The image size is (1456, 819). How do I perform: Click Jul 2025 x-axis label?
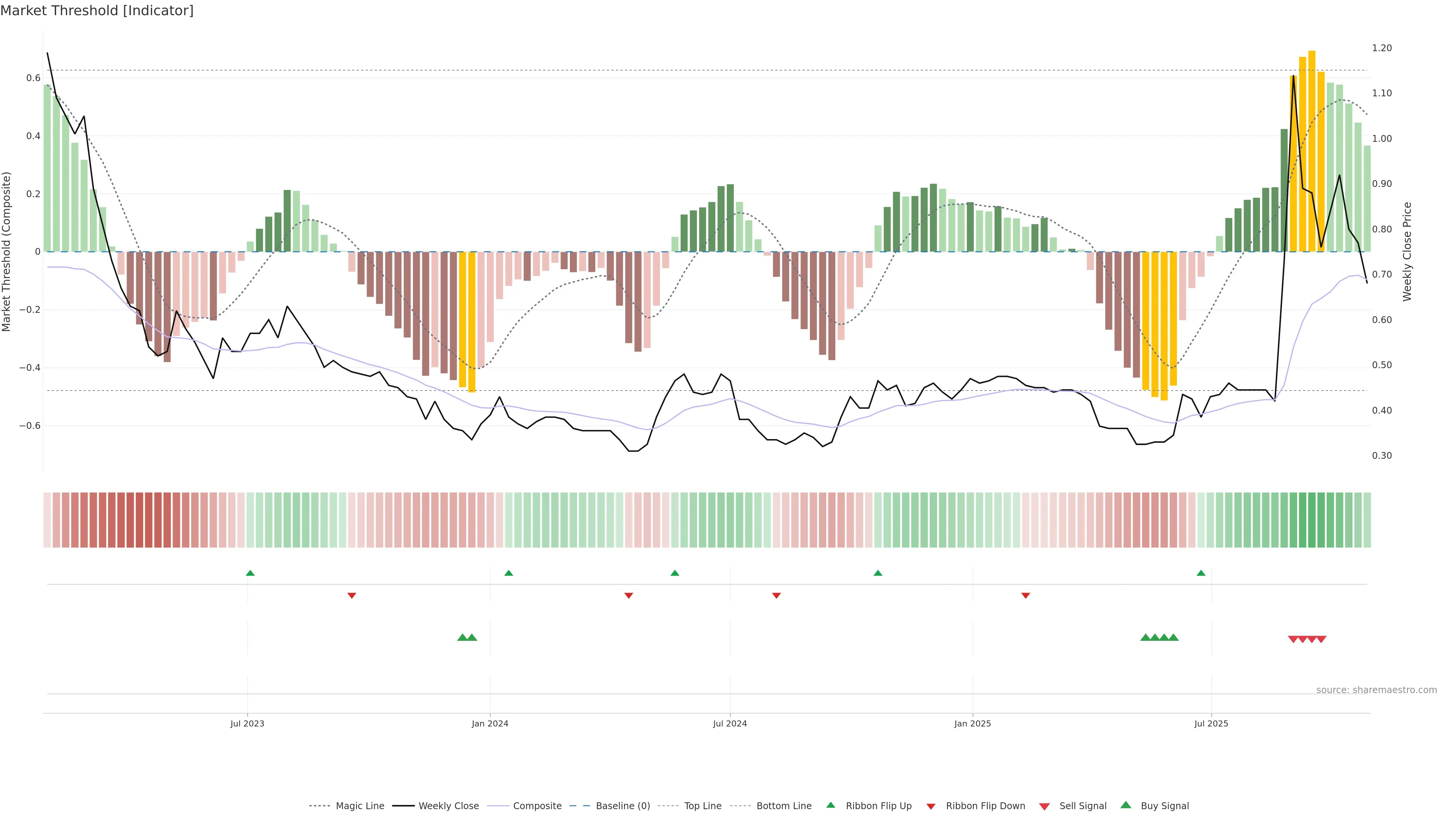coord(1211,723)
